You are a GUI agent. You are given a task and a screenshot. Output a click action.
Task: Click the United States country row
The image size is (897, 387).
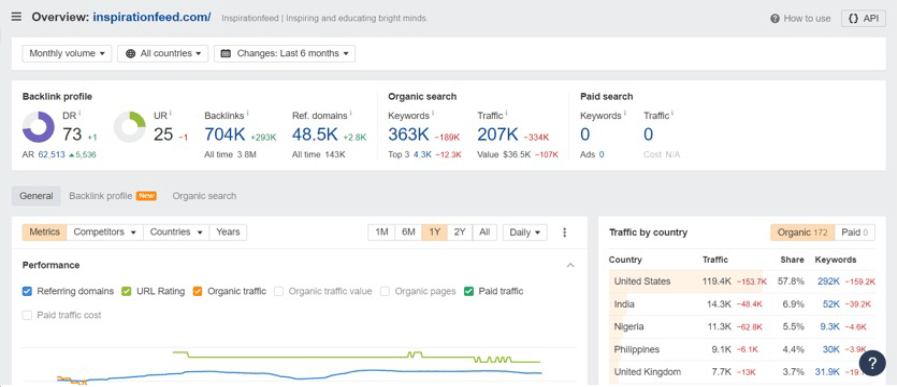pos(742,282)
